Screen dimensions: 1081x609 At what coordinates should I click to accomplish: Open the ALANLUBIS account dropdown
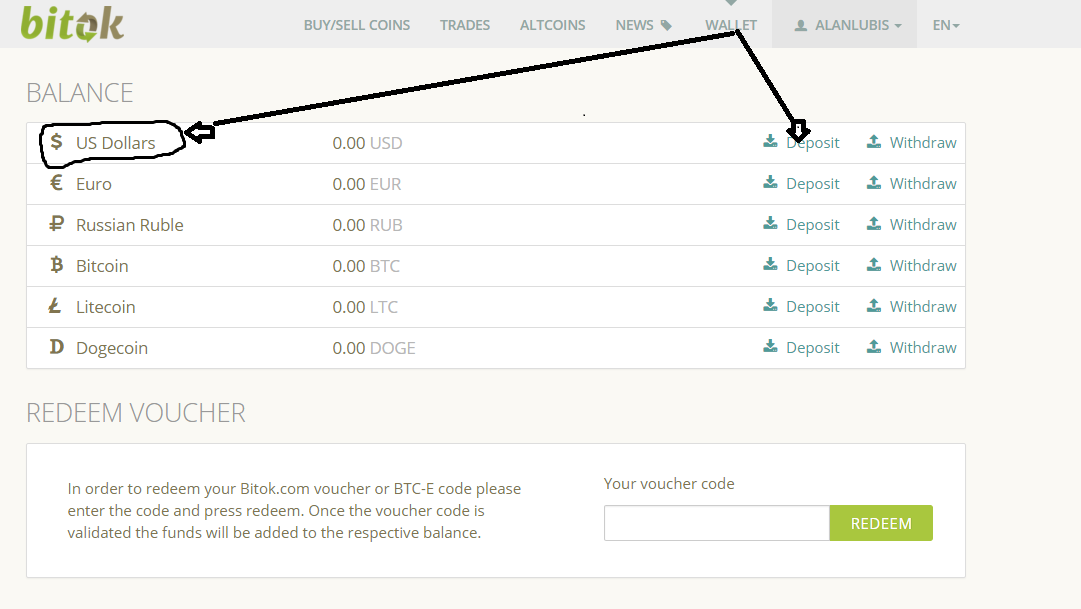coord(845,25)
